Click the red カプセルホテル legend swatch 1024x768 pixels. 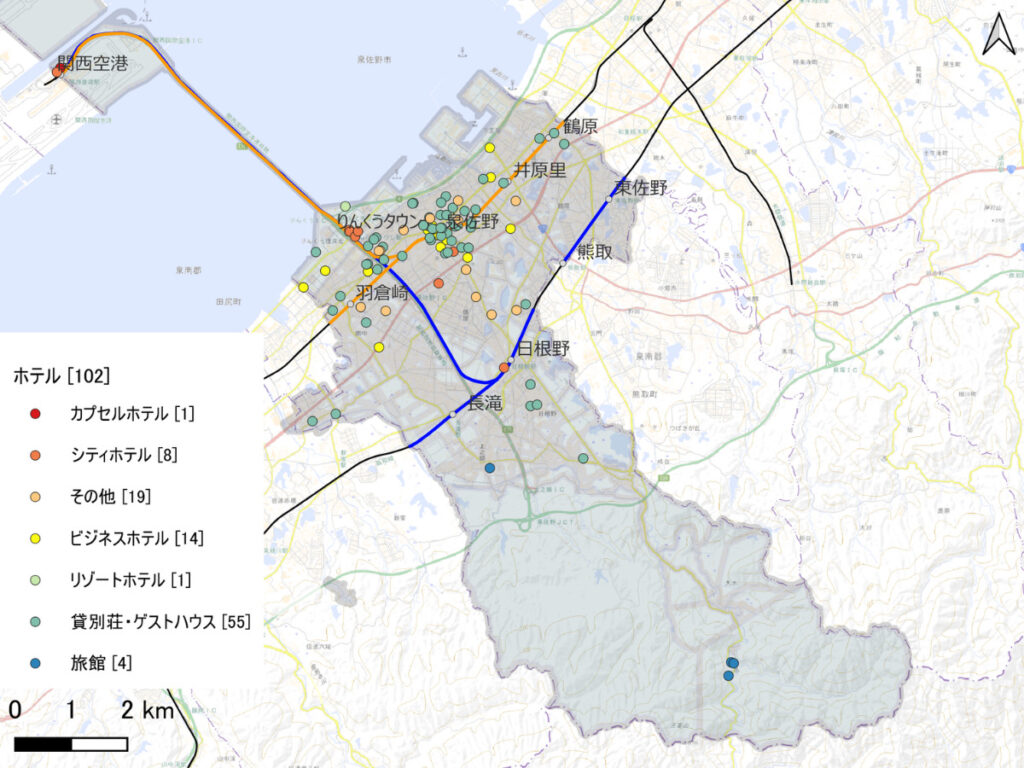pos(35,413)
